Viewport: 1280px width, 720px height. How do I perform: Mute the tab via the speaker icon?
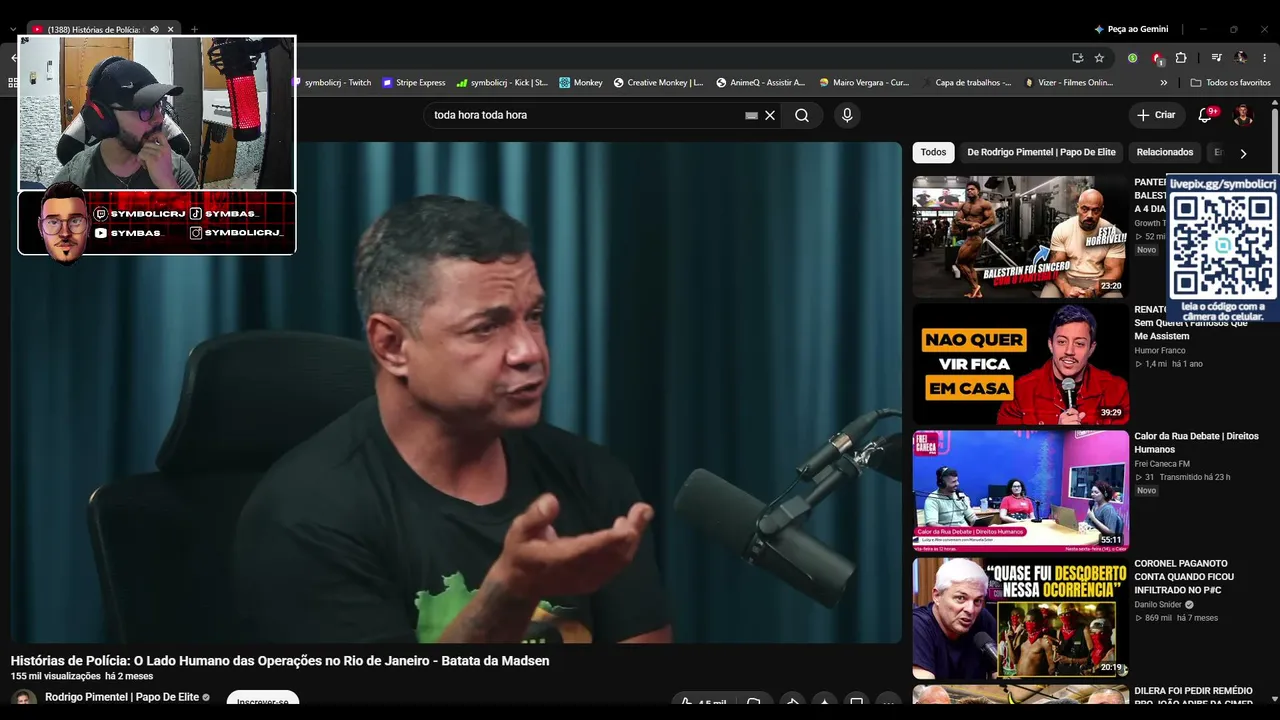pyautogui.click(x=154, y=30)
